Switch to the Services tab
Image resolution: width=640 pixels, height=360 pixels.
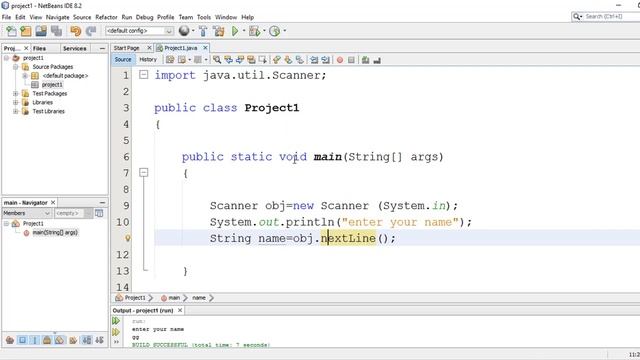coord(75,48)
